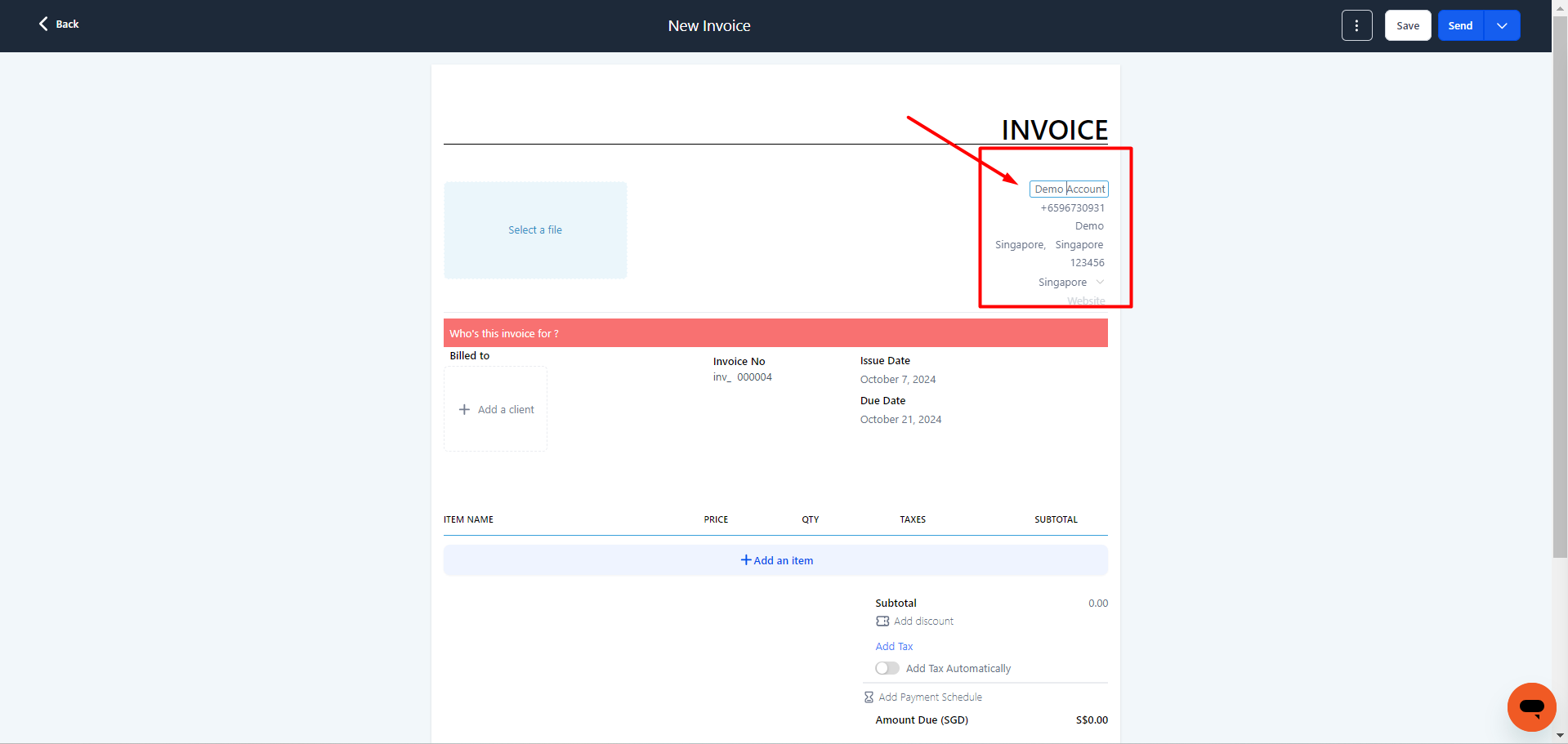Expand the Send button dropdown arrow

pyautogui.click(x=1502, y=25)
